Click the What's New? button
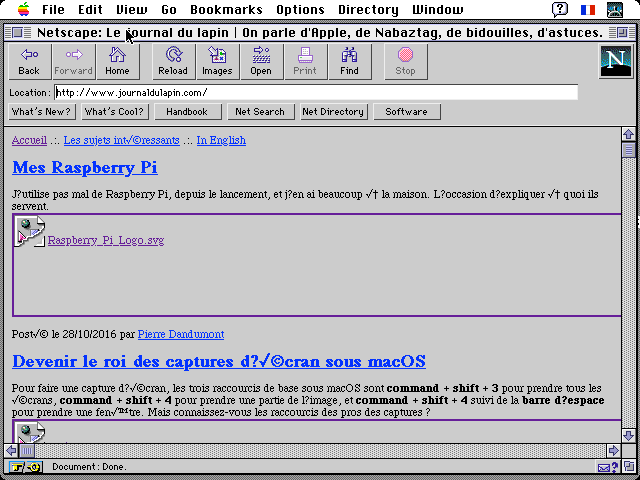The height and width of the screenshot is (480, 640). 42,111
